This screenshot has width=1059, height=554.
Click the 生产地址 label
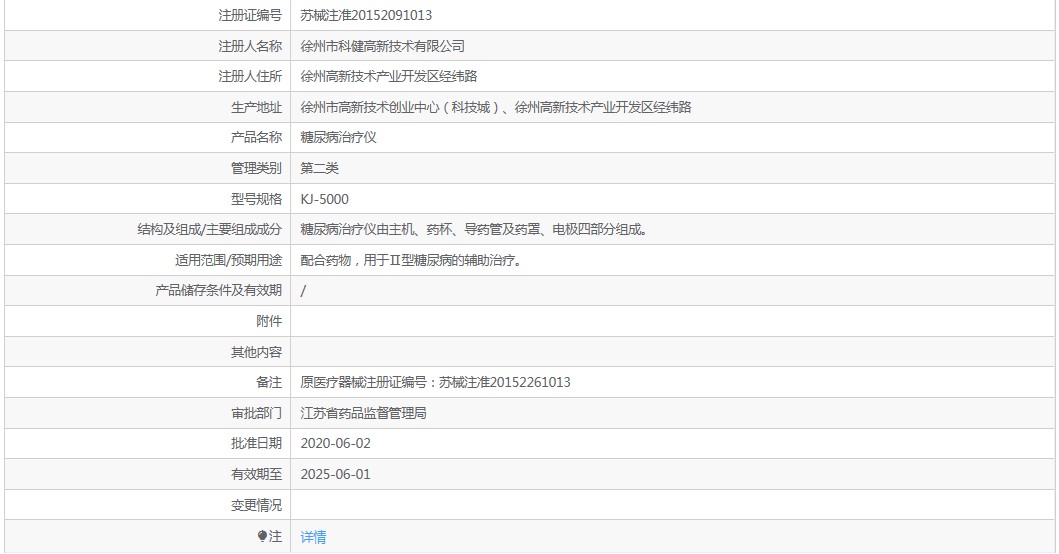click(x=257, y=107)
